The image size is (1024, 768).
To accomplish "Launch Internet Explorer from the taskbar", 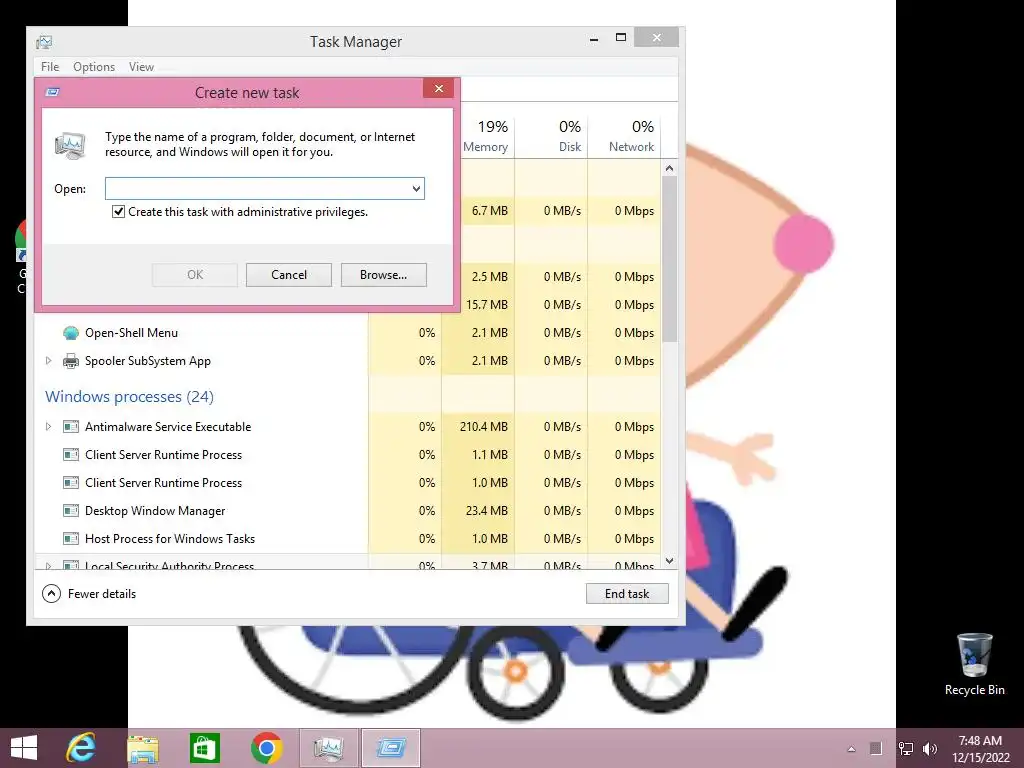I will tap(81, 748).
